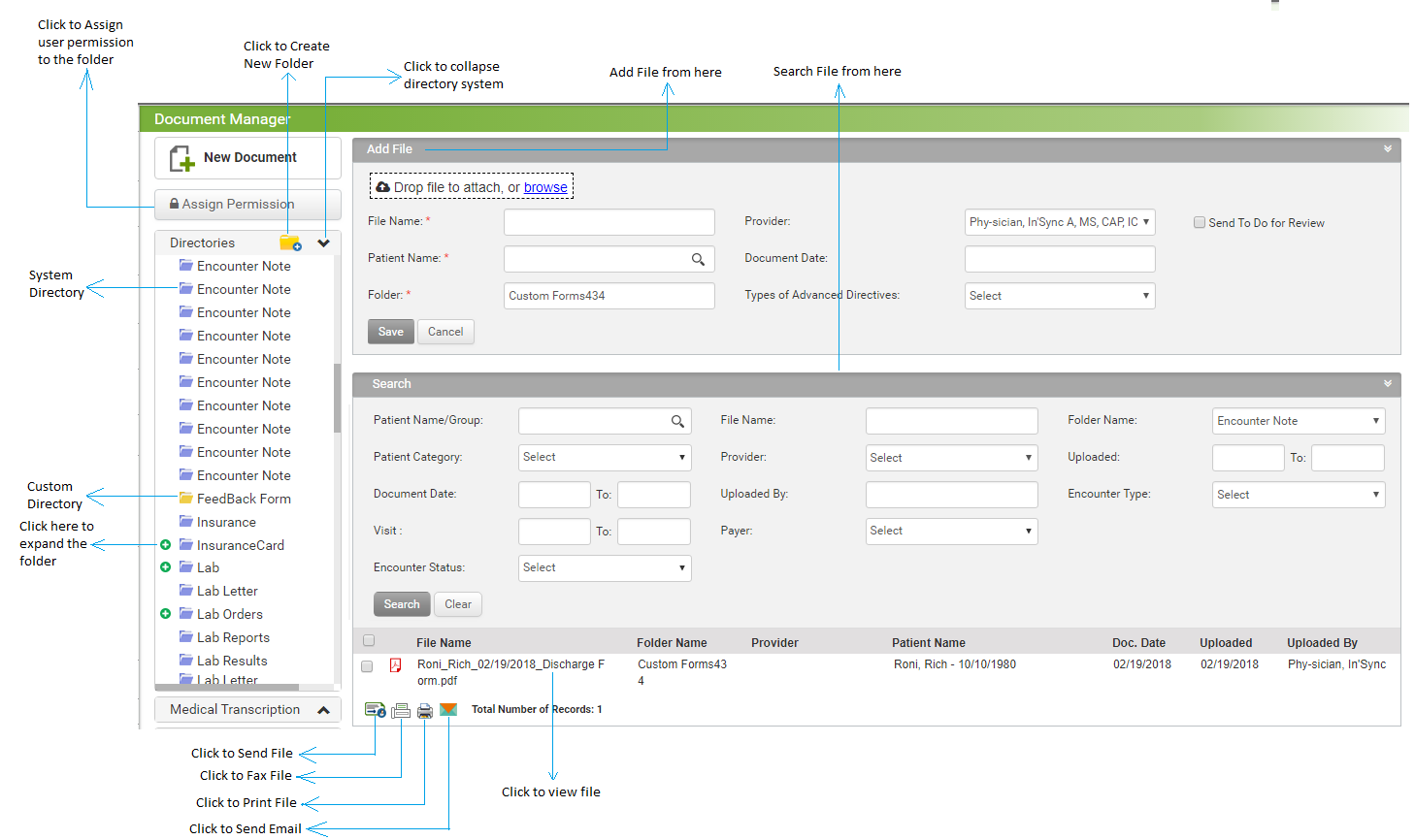Click the browse link to attach file
Image resolution: width=1415 pixels, height=840 pixels.
[x=545, y=187]
